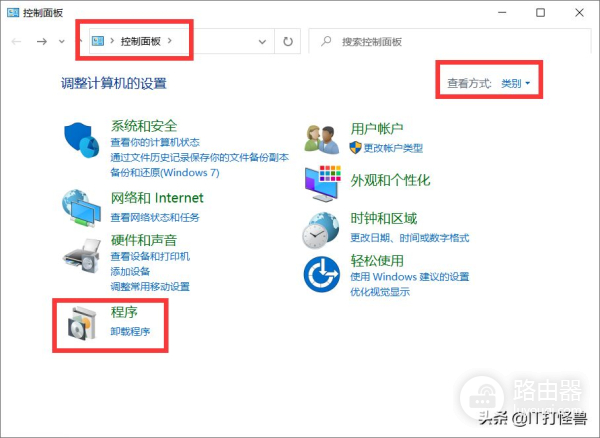Open 查看网络状态和任务 link

click(155, 218)
